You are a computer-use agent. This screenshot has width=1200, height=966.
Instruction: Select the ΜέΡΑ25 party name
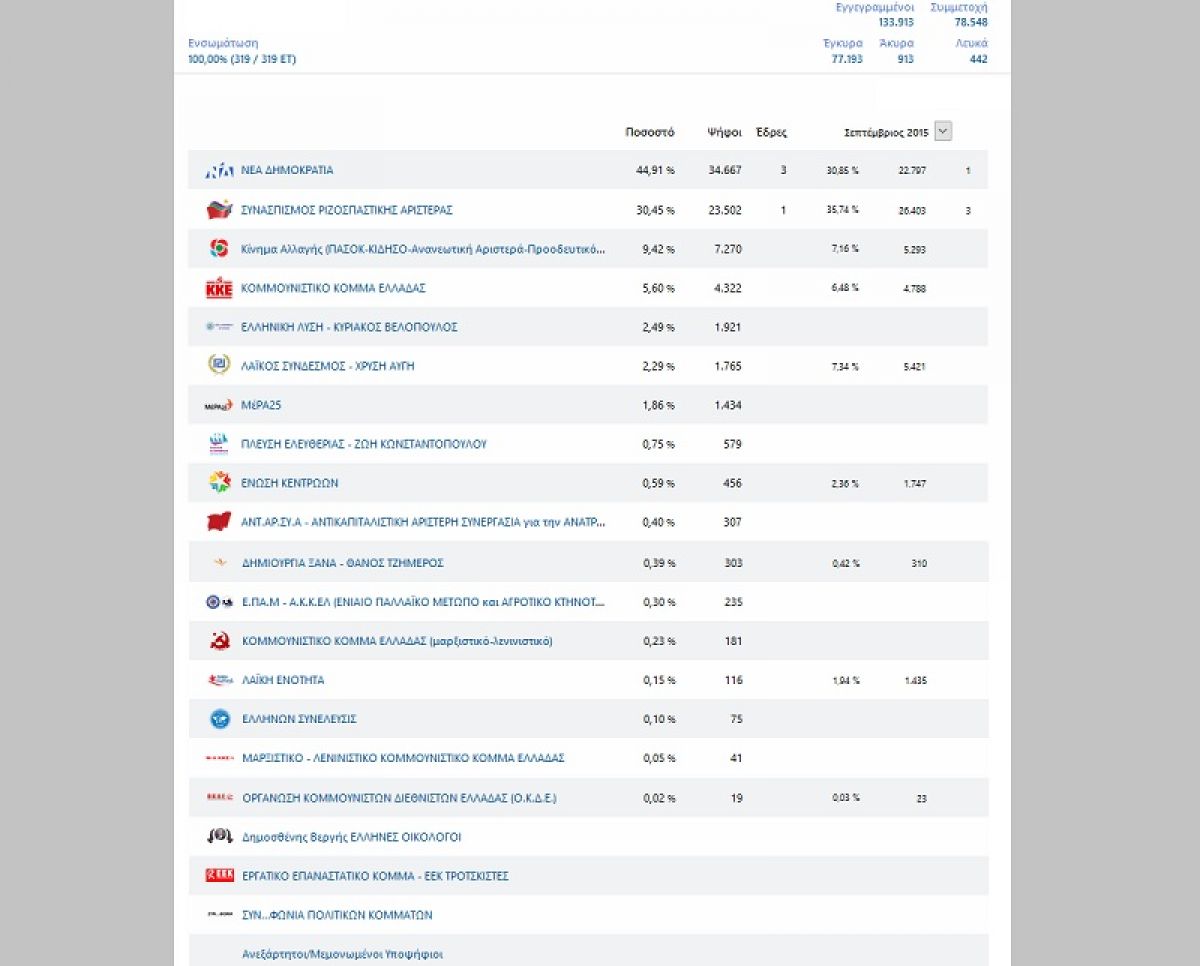click(x=261, y=405)
